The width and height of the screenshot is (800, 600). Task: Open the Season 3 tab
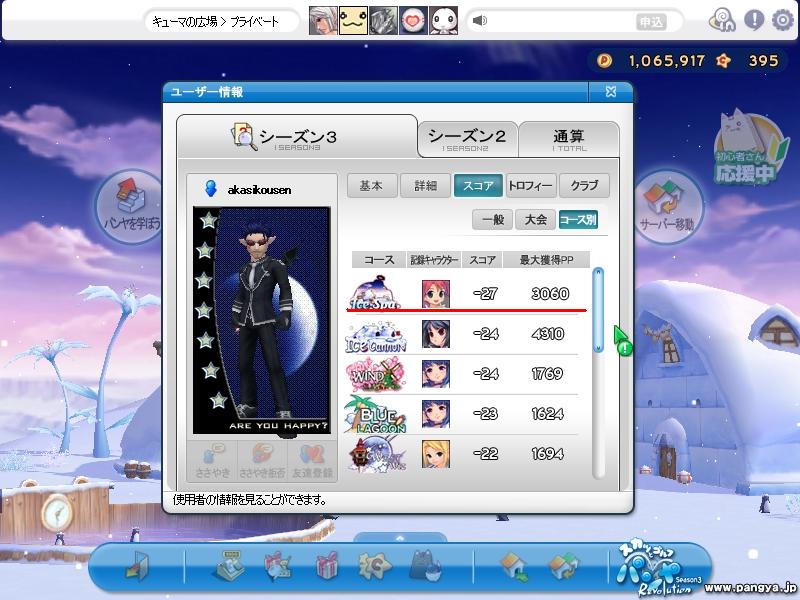coord(297,137)
